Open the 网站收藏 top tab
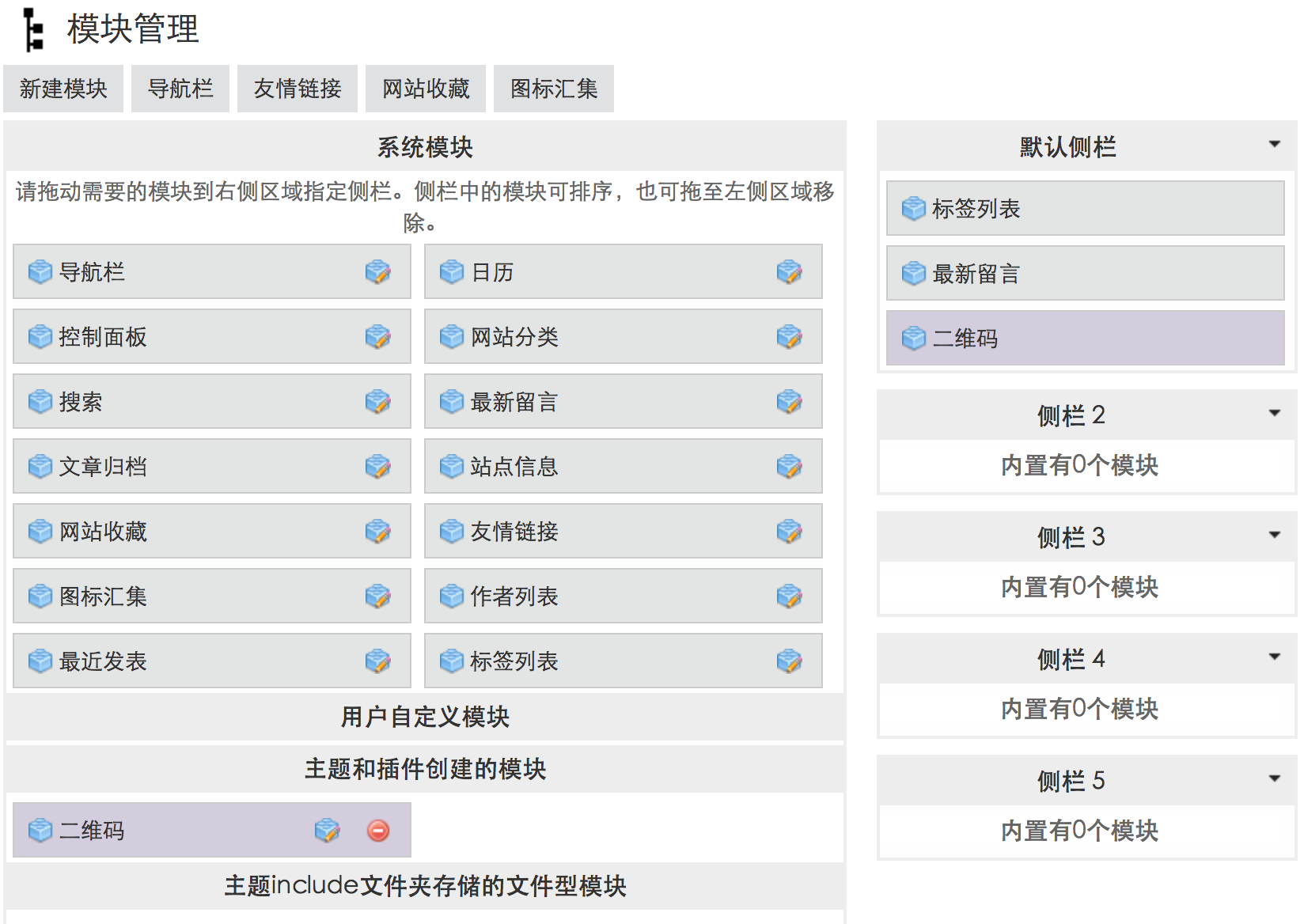Viewport: 1304px width, 924px height. (426, 89)
